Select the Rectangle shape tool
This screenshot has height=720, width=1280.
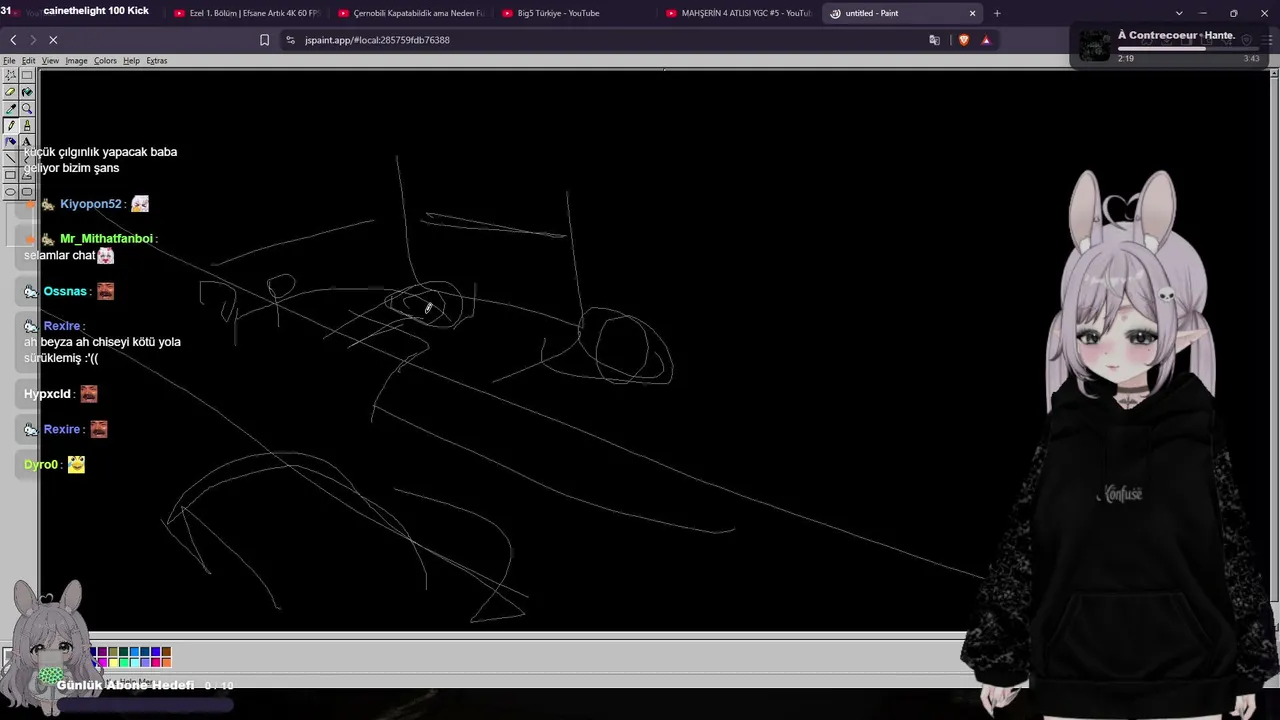[x=11, y=175]
